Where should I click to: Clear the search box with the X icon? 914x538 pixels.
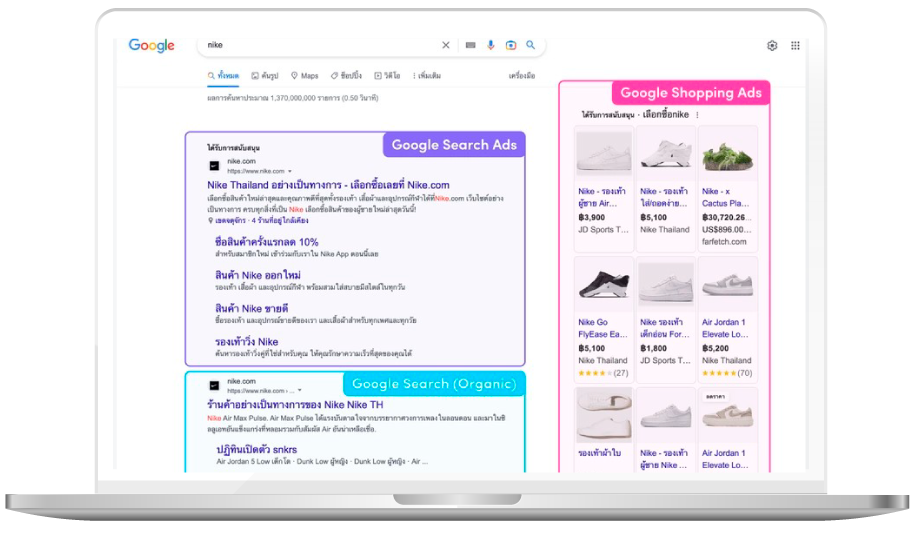446,45
